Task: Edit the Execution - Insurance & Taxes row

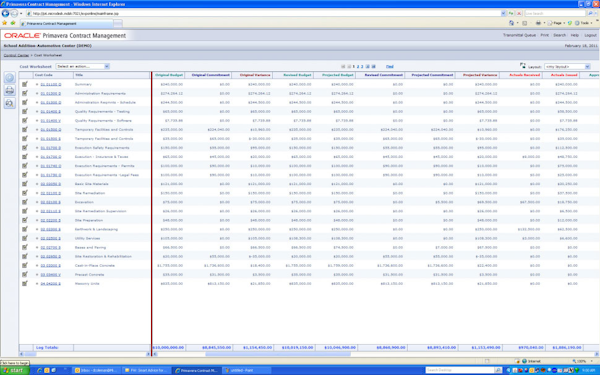Action: (25, 157)
